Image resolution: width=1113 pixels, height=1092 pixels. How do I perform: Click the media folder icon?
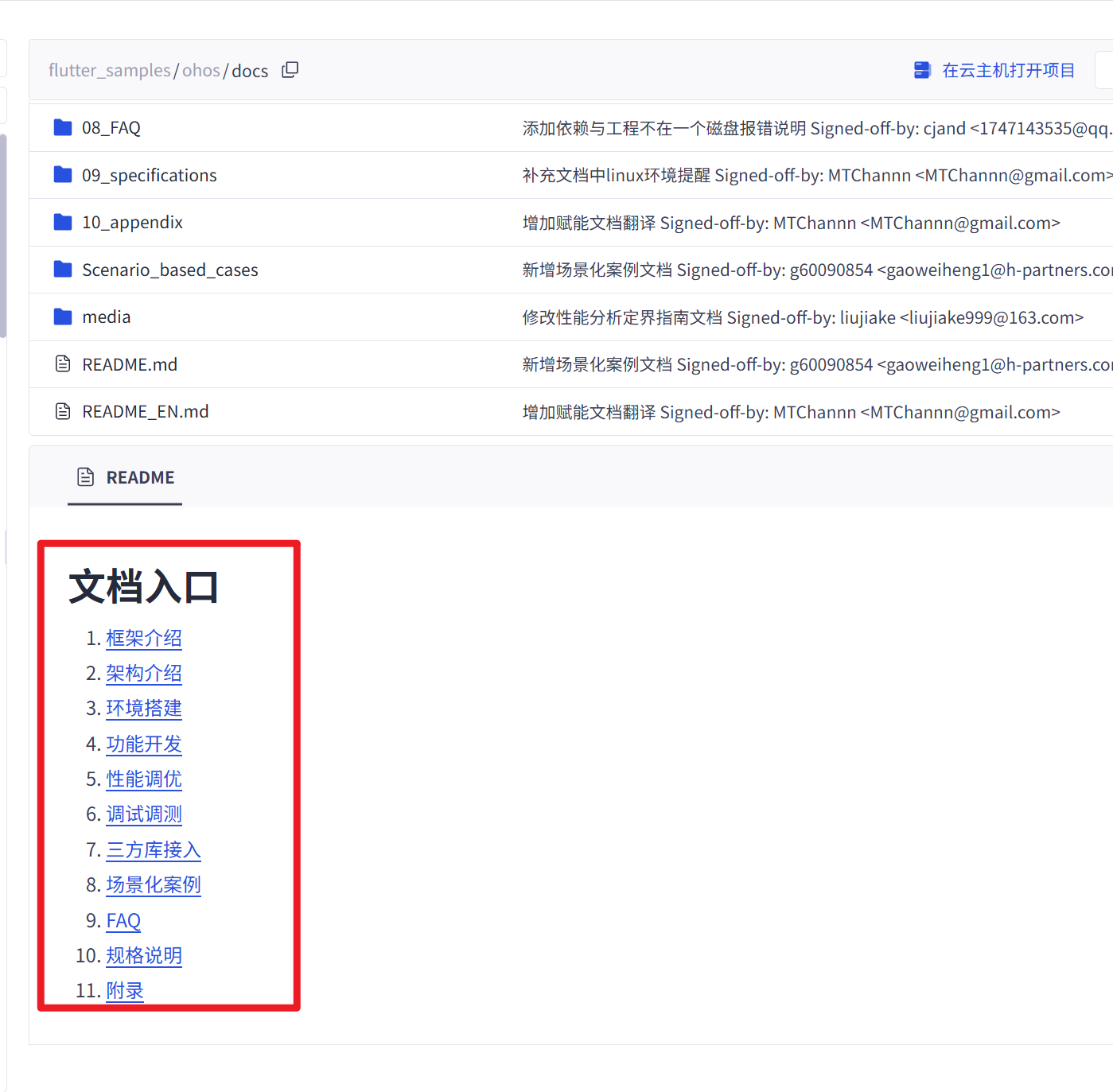[x=63, y=317]
